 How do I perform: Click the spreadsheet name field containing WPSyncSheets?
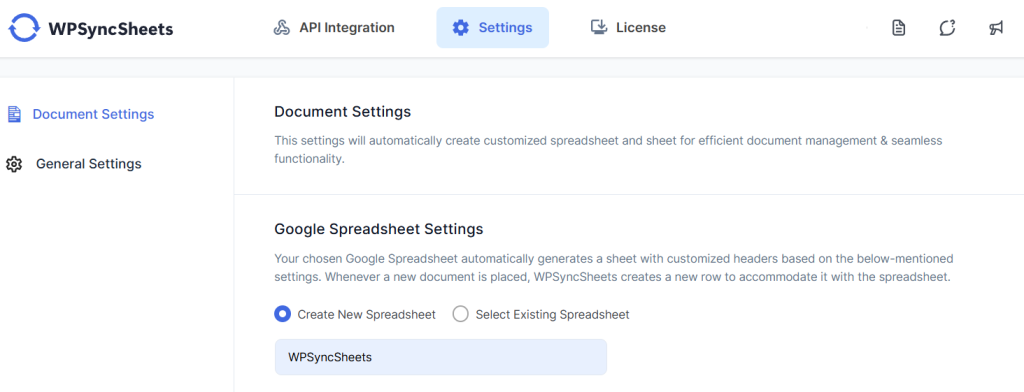(x=440, y=357)
